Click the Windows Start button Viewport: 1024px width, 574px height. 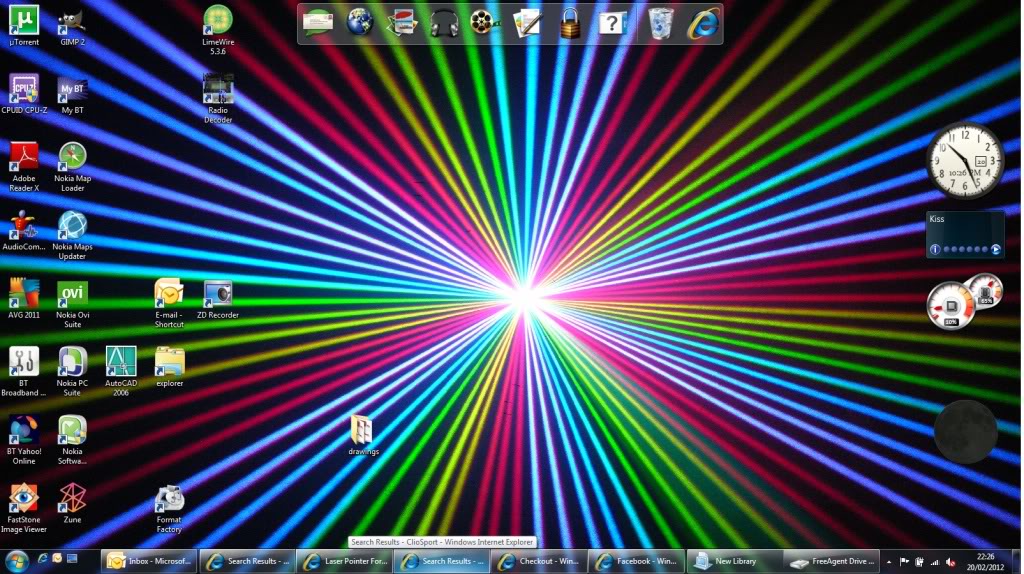(x=16, y=561)
